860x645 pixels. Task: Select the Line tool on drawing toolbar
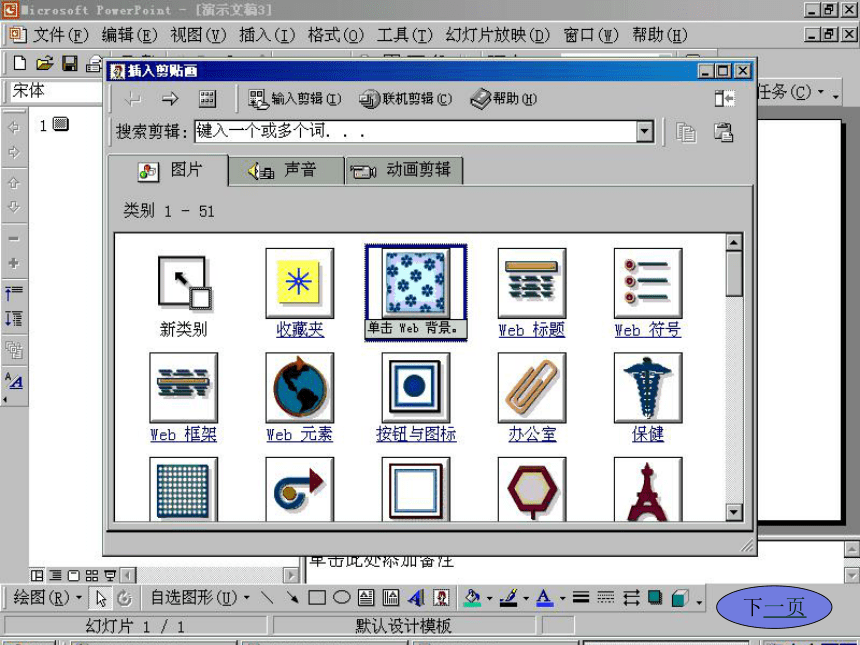pos(267,597)
